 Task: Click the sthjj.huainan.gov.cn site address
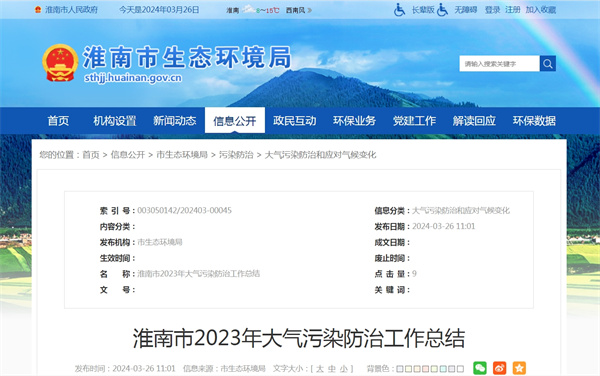tap(133, 78)
